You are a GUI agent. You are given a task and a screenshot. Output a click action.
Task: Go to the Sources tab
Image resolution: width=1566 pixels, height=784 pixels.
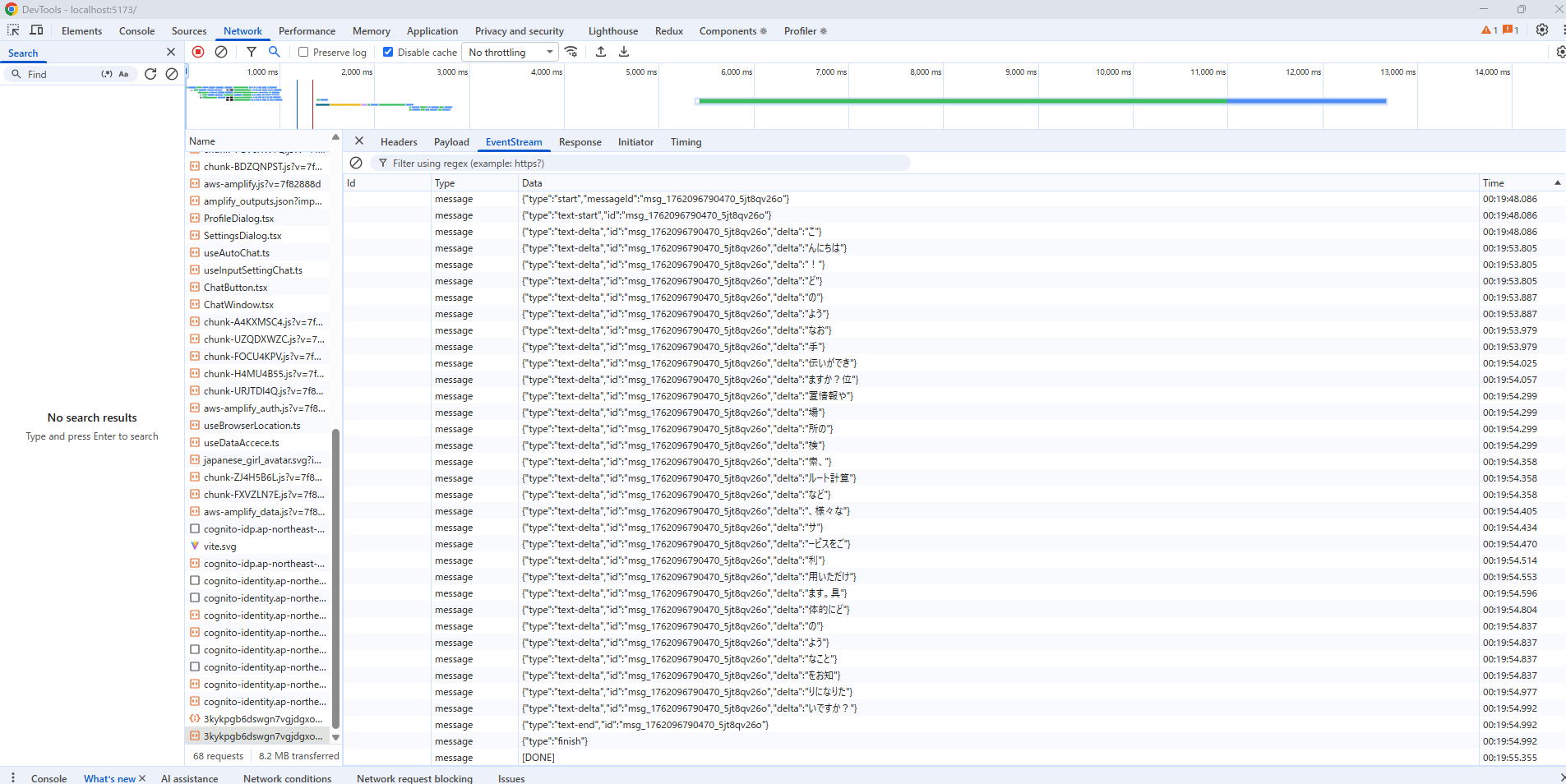[189, 31]
